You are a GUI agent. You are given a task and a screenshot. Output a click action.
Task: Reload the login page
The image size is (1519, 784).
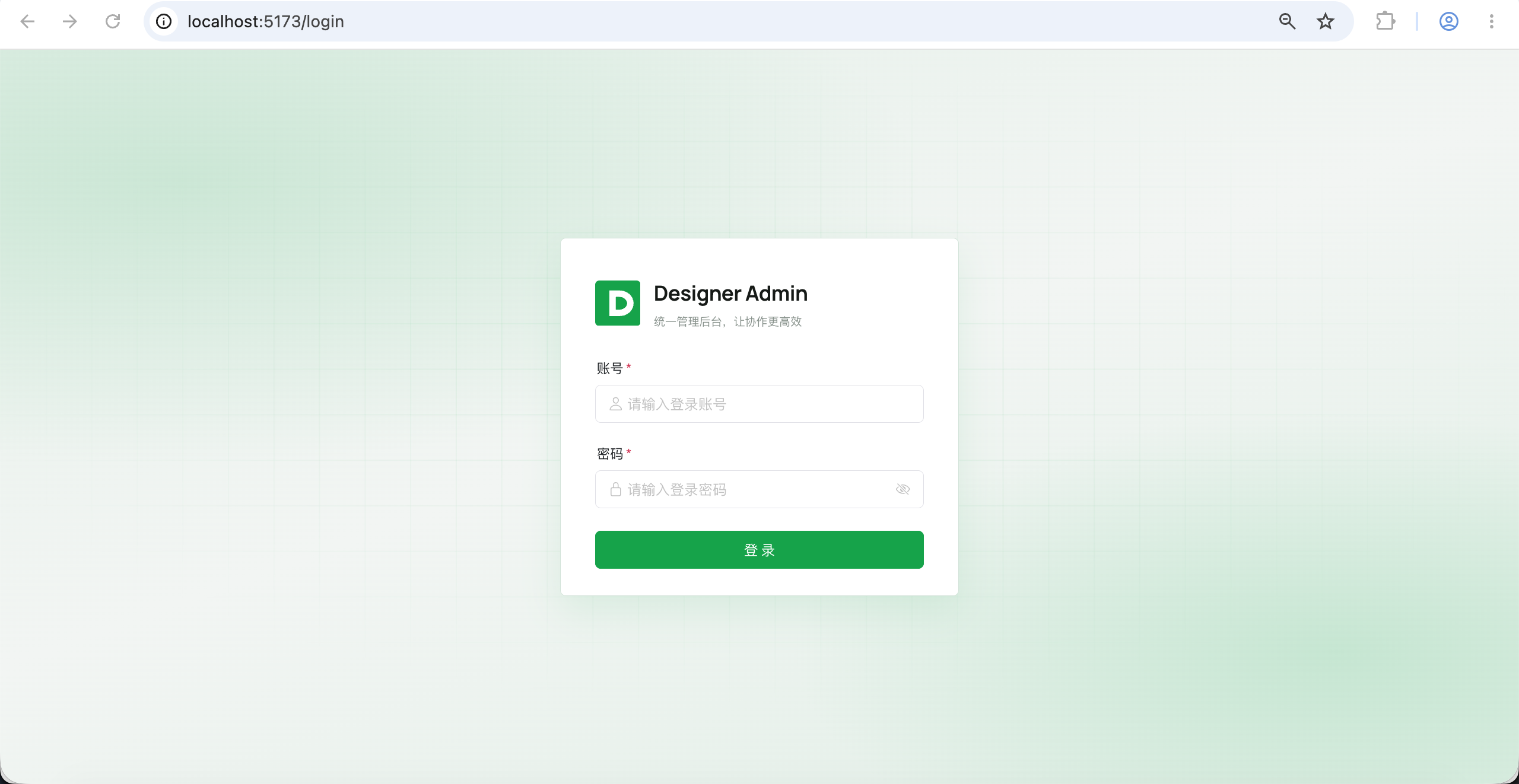[x=113, y=21]
